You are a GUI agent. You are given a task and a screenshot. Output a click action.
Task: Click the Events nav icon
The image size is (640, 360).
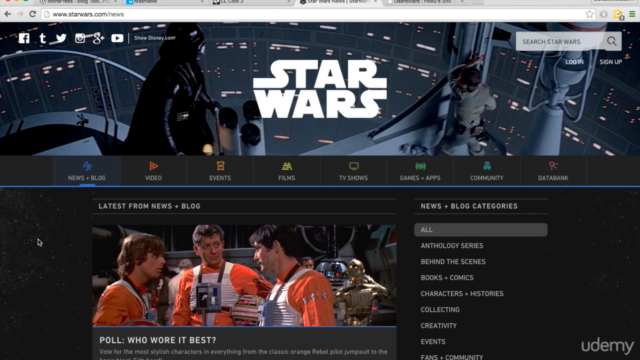(x=220, y=166)
